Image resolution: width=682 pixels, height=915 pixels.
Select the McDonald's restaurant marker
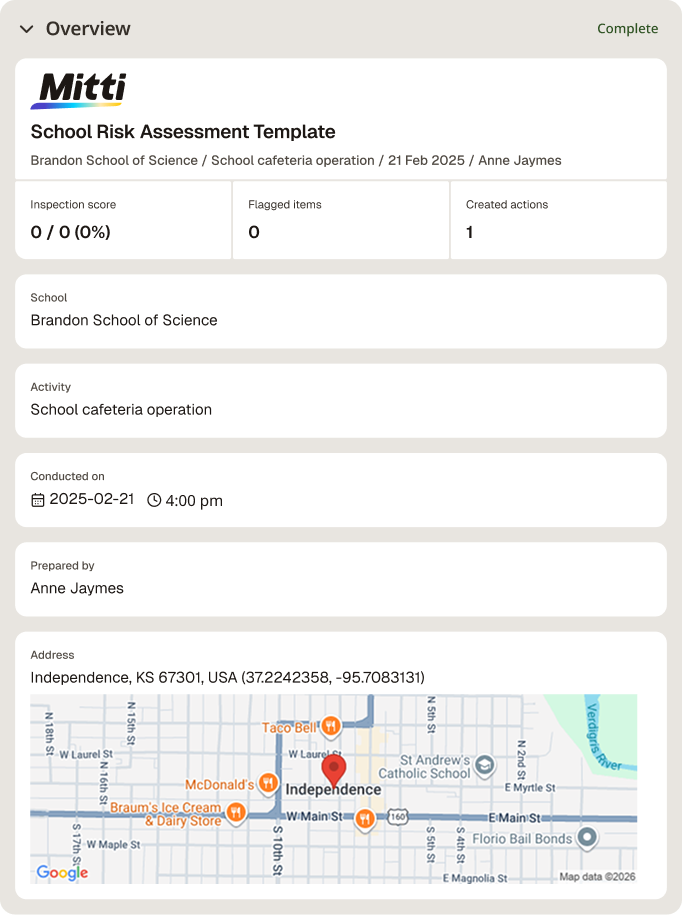(268, 783)
